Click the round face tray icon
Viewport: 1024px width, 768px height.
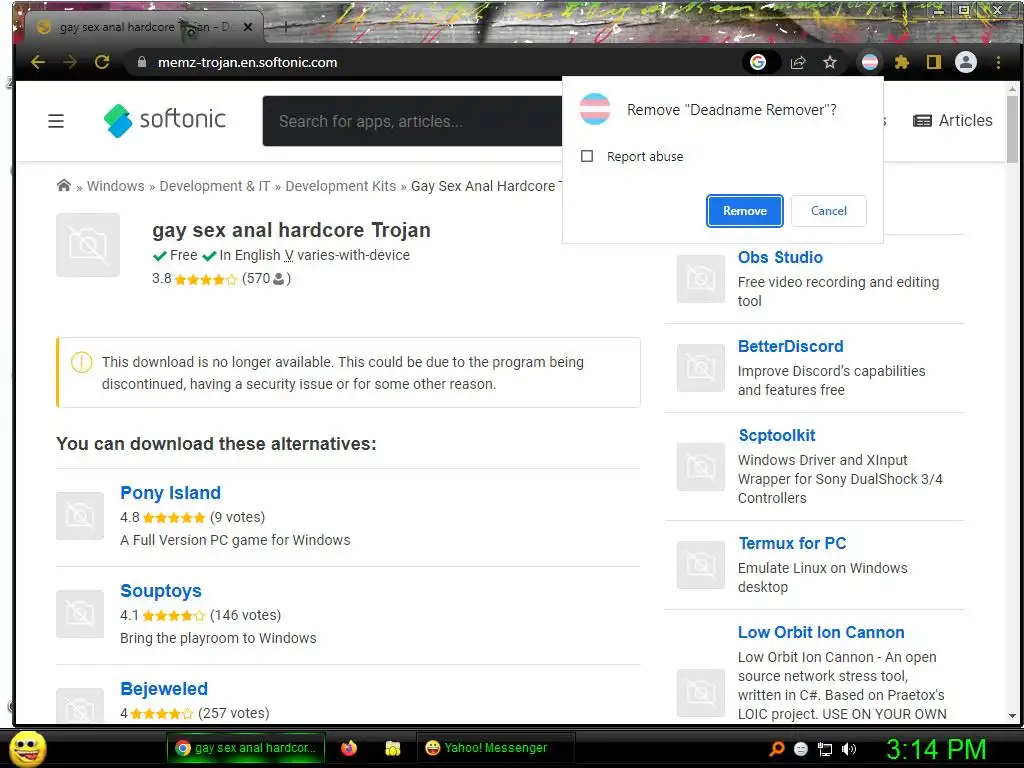[x=801, y=749]
